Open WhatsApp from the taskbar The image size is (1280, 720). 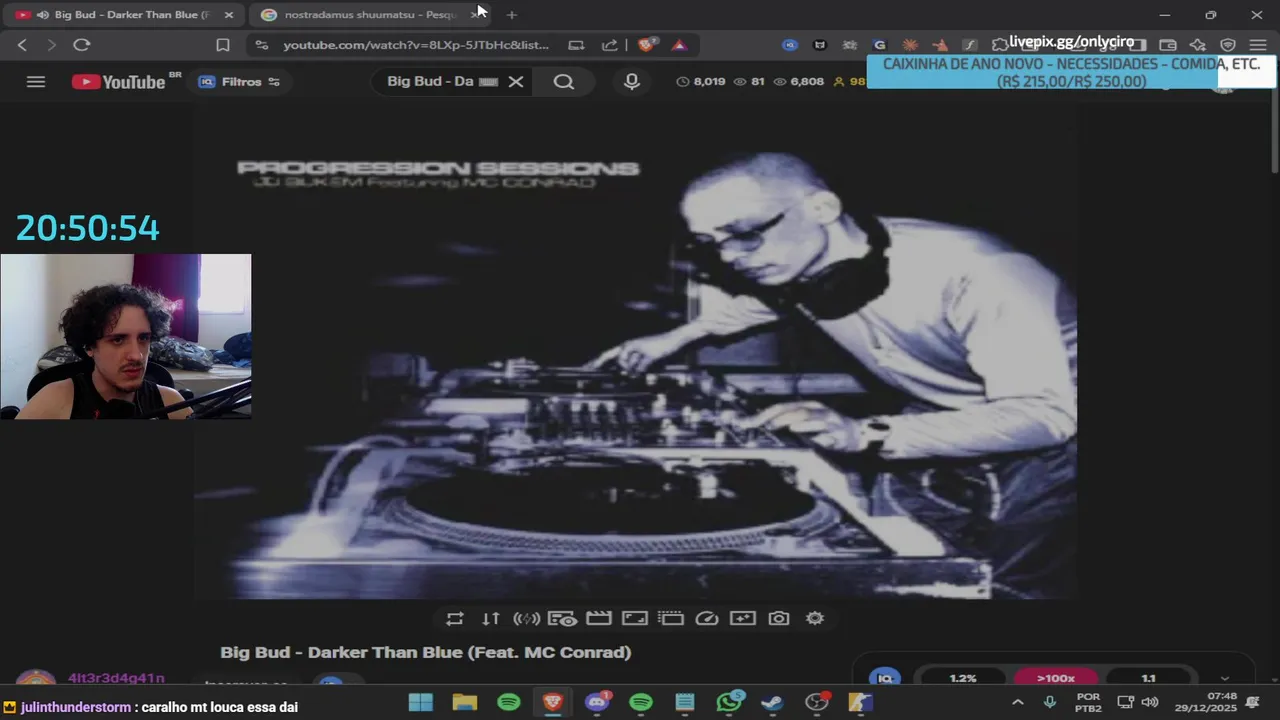click(729, 703)
